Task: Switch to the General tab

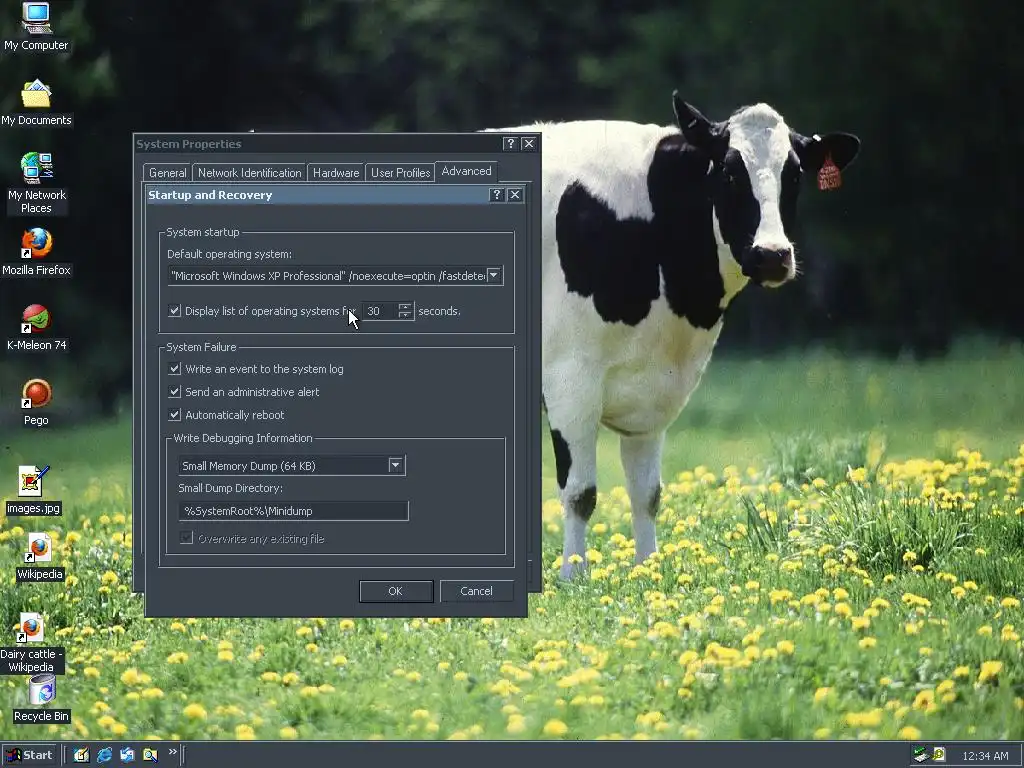Action: pyautogui.click(x=167, y=173)
